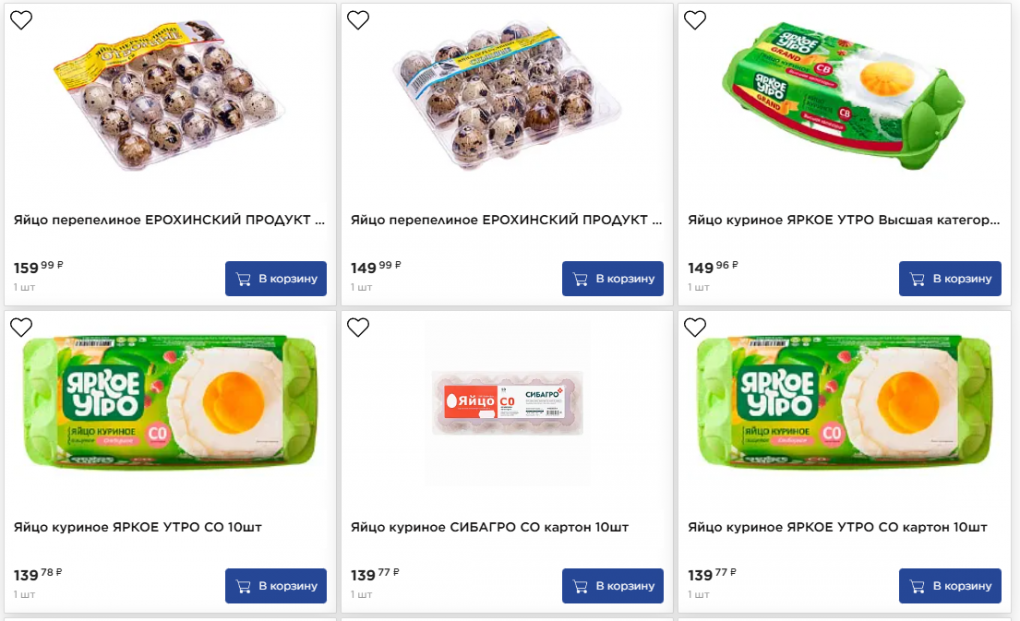The height and width of the screenshot is (621, 1020).
Task: Add the 159.99 ₽ quail eggs to cart
Action: coord(276,279)
